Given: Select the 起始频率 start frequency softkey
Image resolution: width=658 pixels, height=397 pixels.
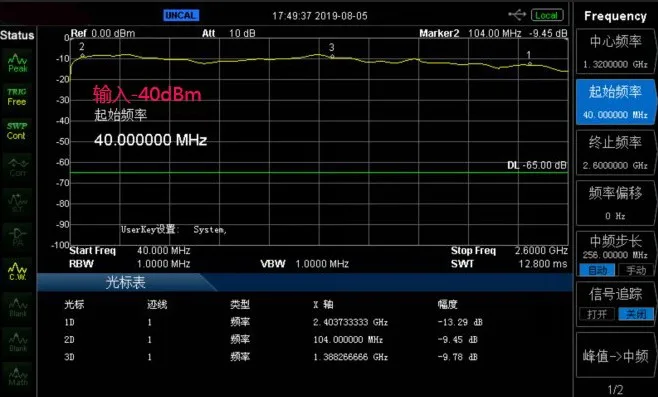Looking at the screenshot, I should [615, 102].
